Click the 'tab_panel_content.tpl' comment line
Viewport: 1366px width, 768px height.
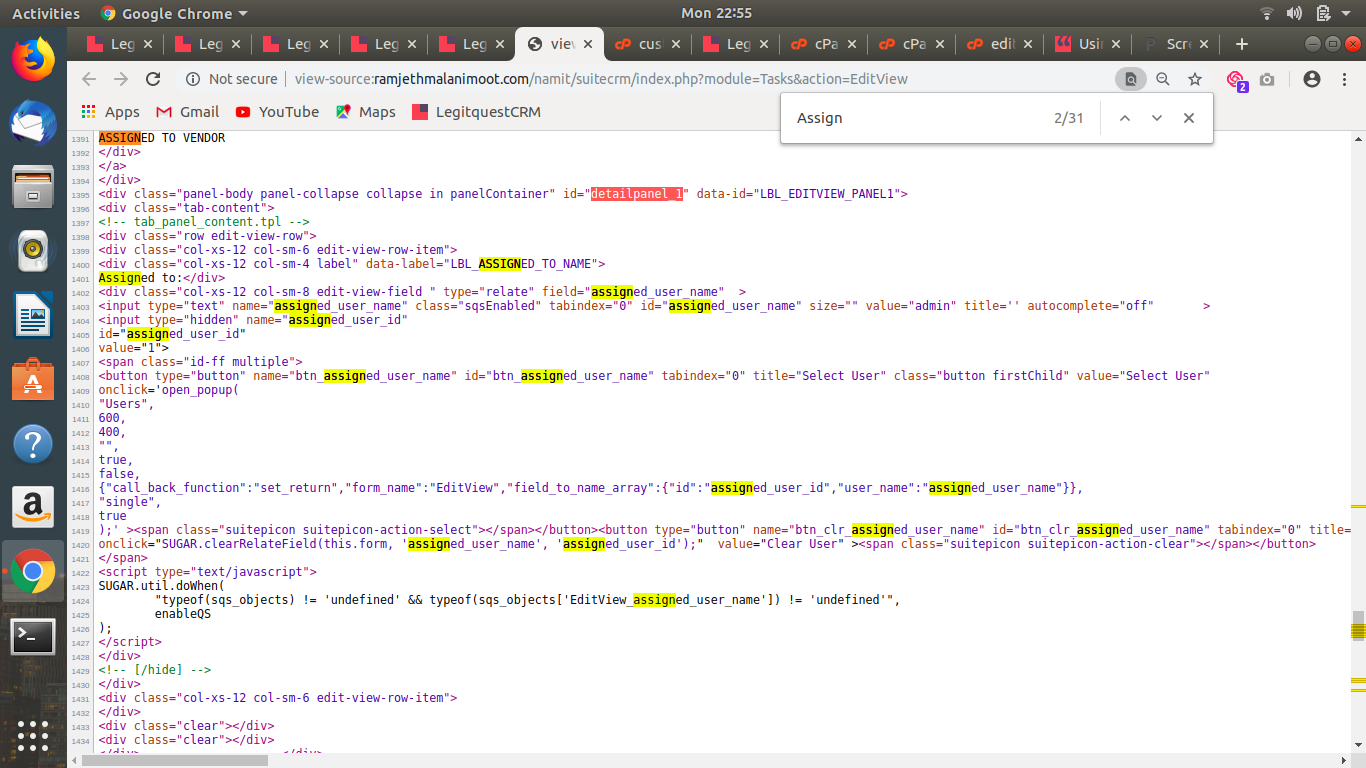tap(204, 222)
